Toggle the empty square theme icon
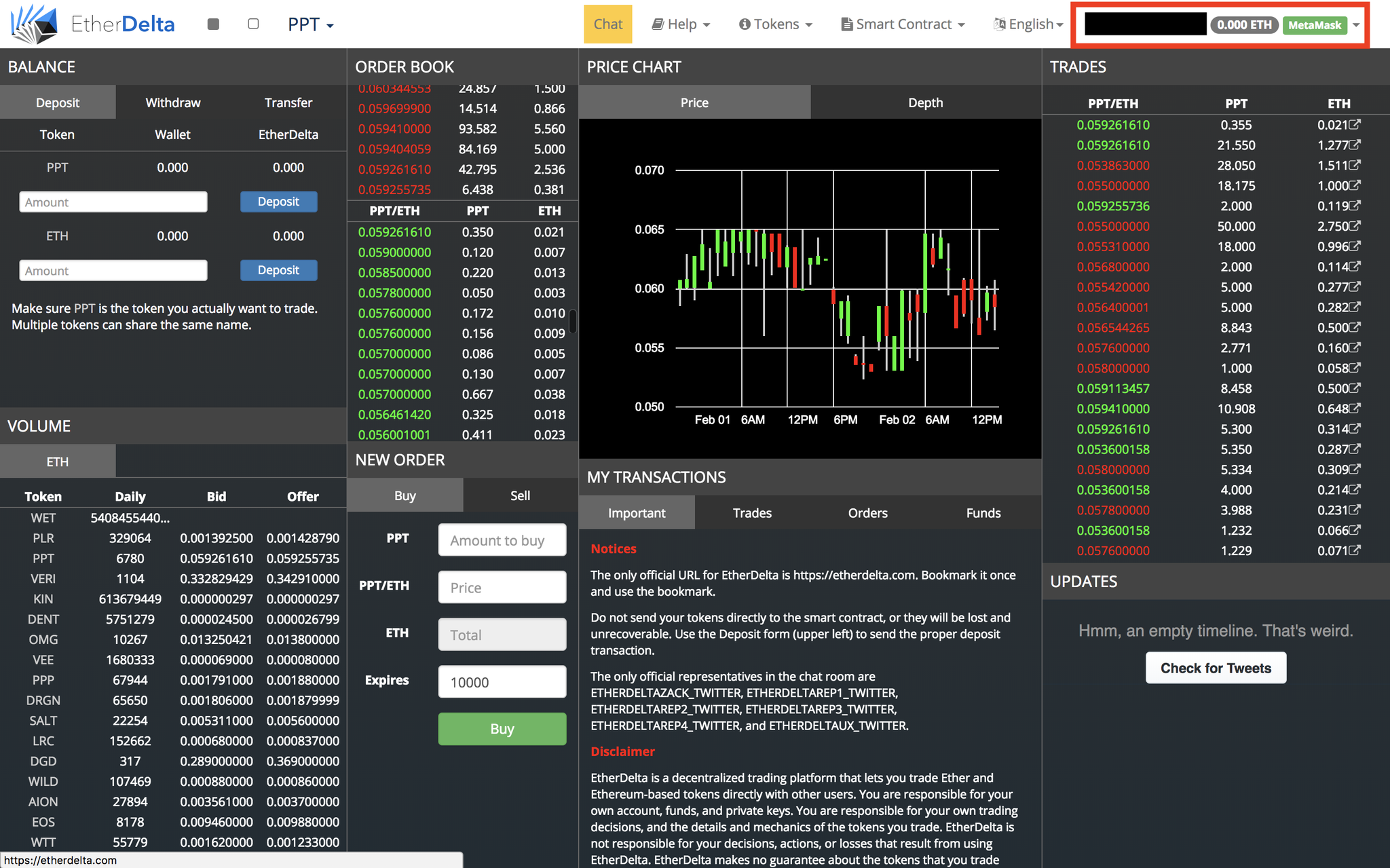The width and height of the screenshot is (1390, 868). tap(253, 24)
